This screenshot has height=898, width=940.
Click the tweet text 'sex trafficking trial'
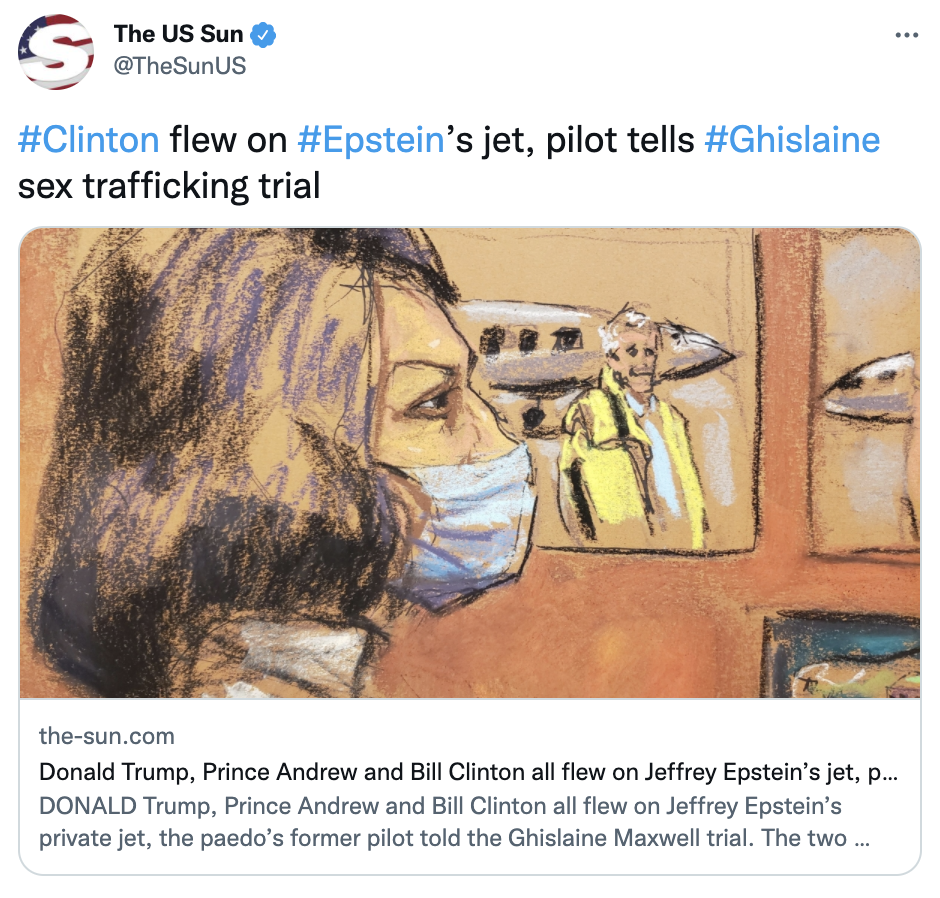[169, 185]
